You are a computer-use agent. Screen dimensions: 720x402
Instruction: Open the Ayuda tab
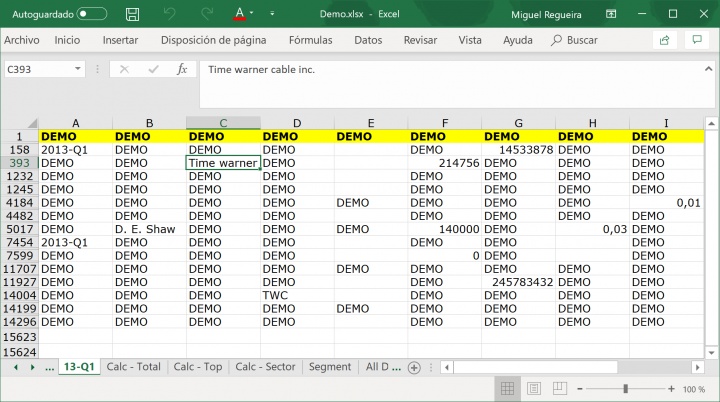[x=518, y=40]
